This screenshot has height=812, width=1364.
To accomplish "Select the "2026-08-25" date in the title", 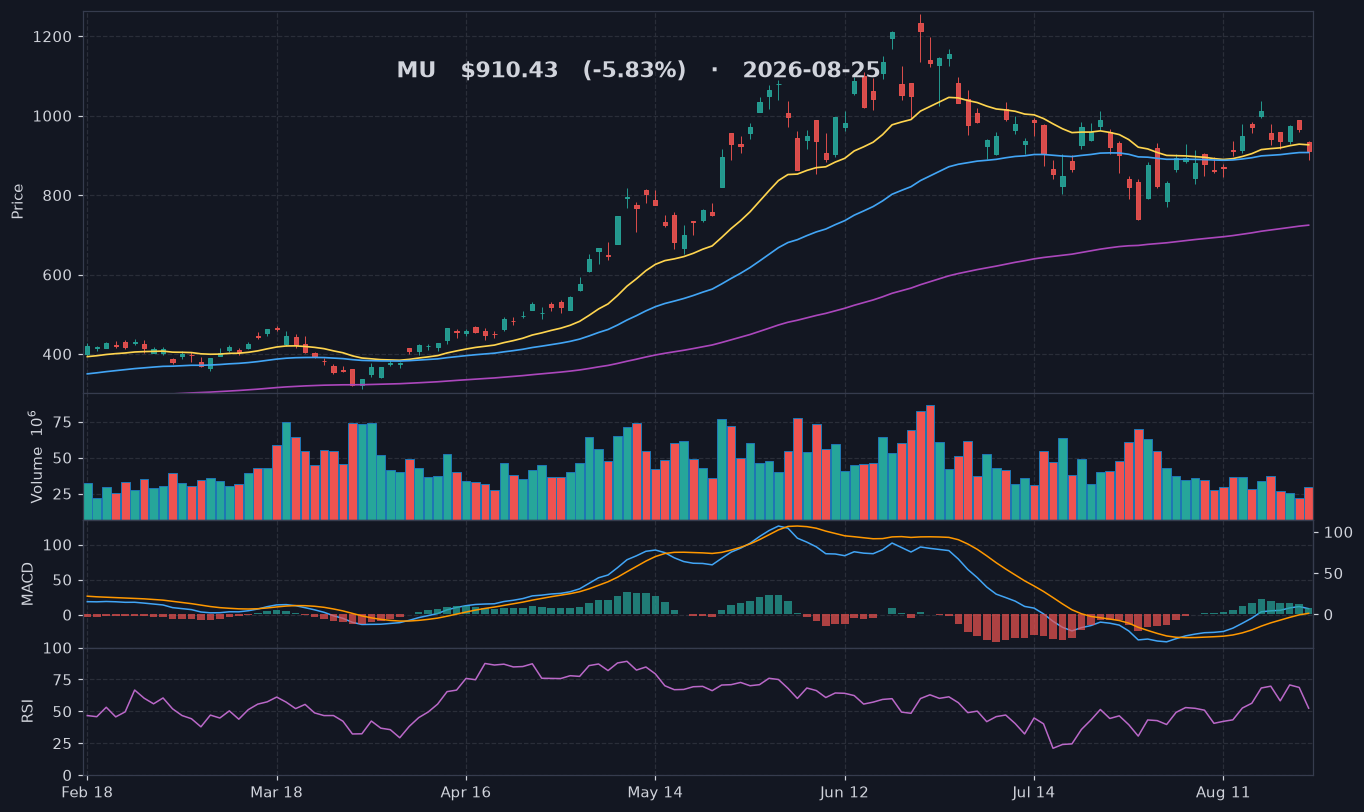I will pyautogui.click(x=811, y=71).
